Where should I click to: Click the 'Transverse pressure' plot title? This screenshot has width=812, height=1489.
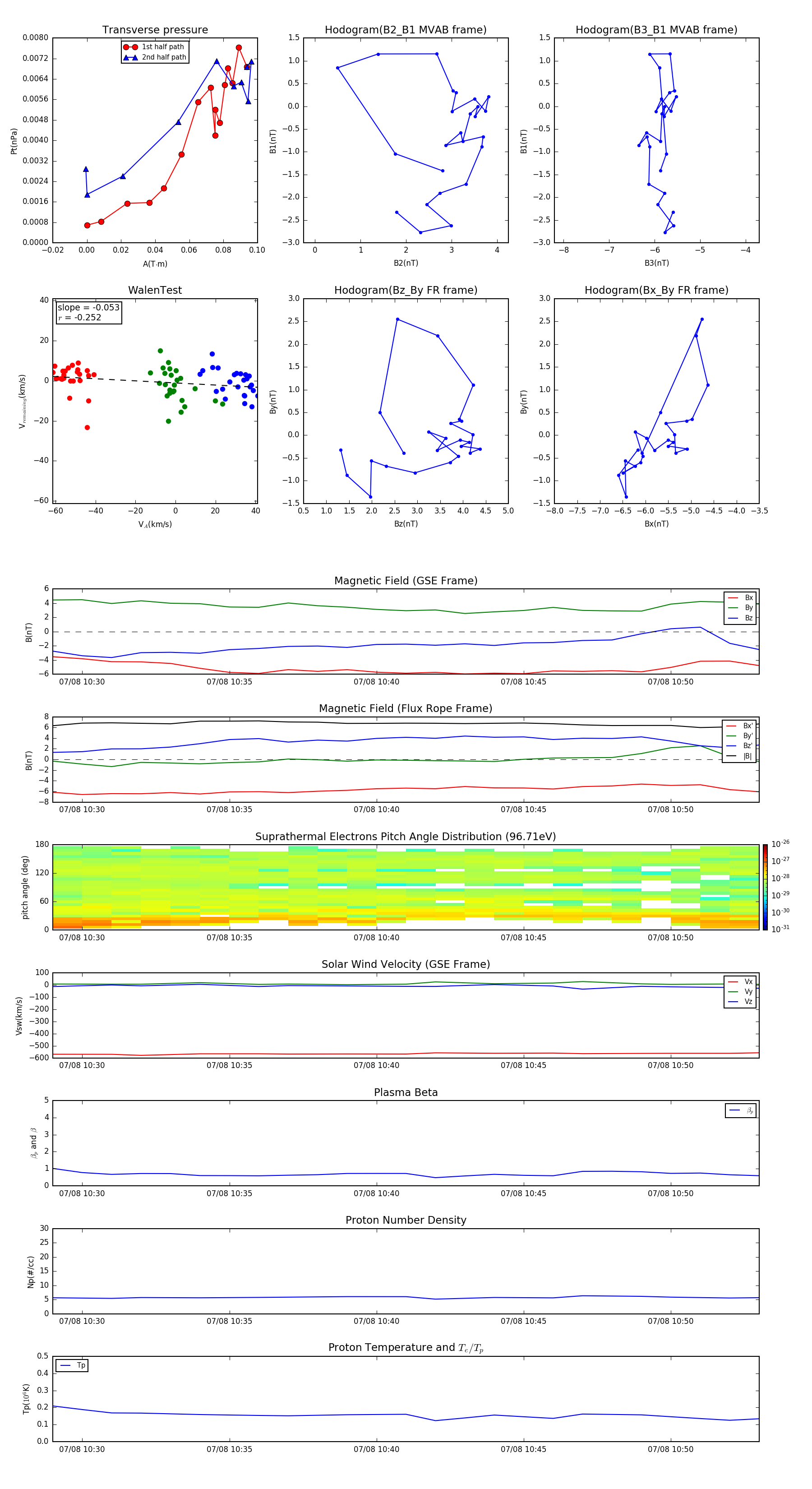click(155, 30)
